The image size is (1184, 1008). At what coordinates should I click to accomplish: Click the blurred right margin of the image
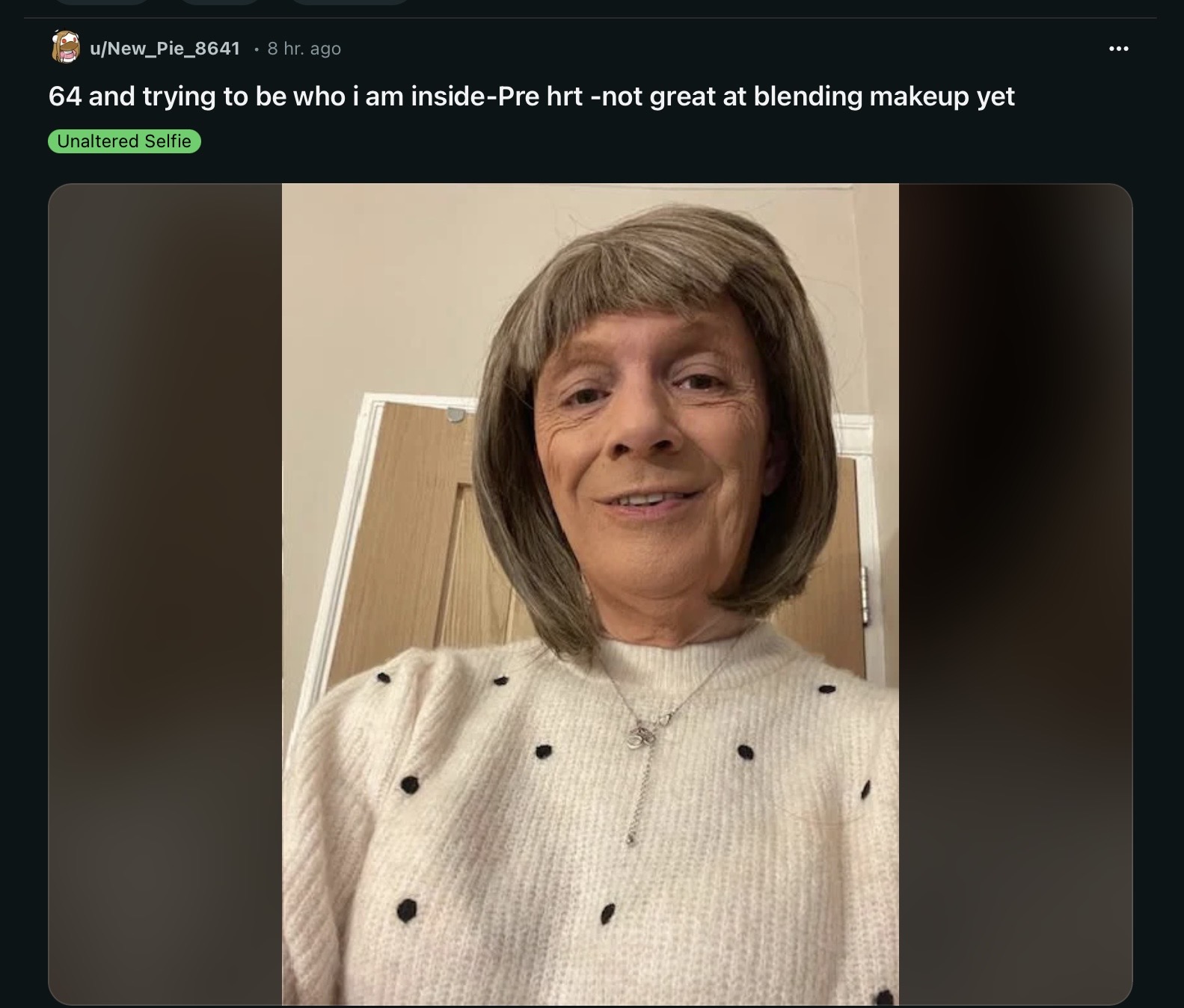[1015, 594]
